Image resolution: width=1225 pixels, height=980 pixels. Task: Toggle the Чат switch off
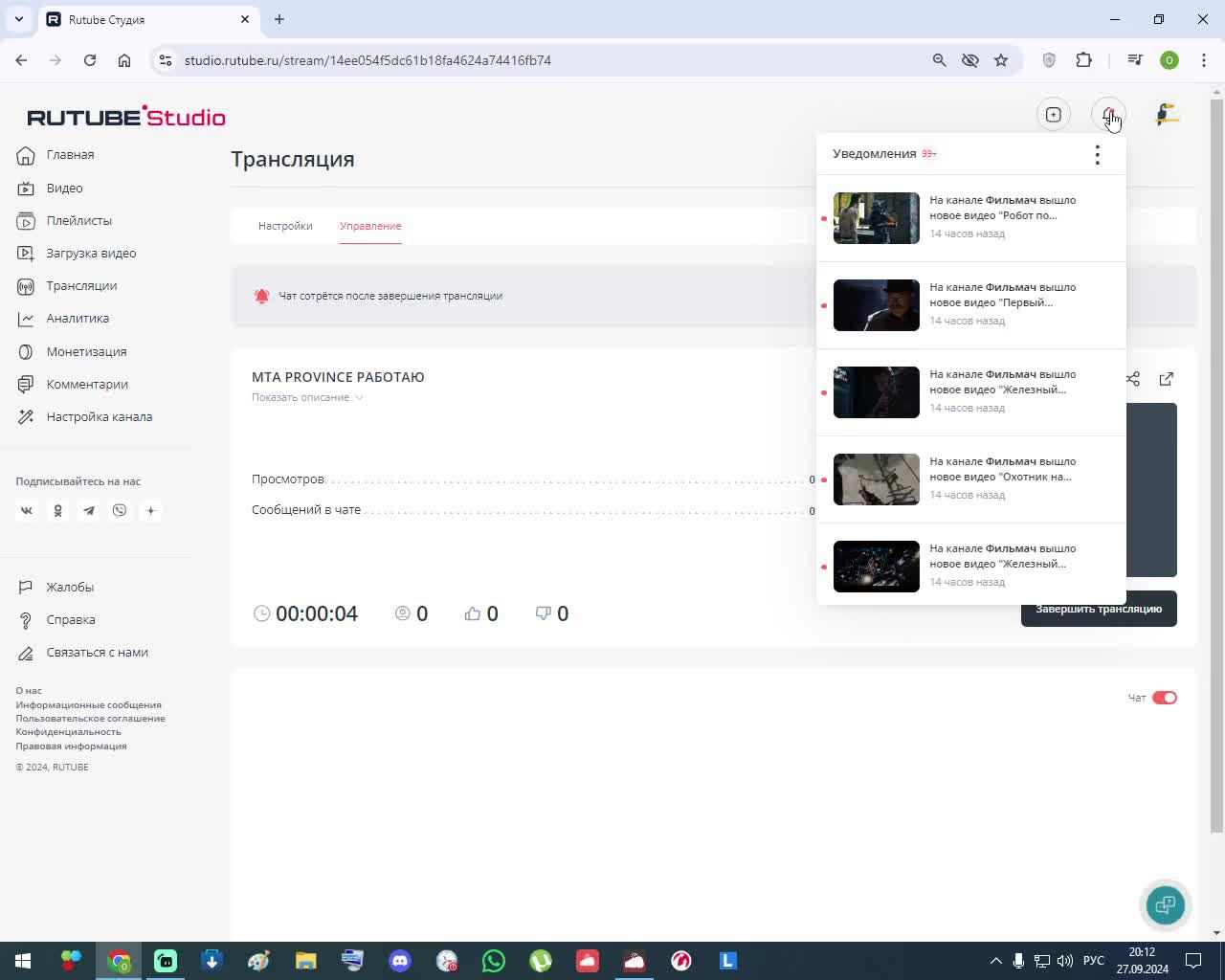point(1165,698)
